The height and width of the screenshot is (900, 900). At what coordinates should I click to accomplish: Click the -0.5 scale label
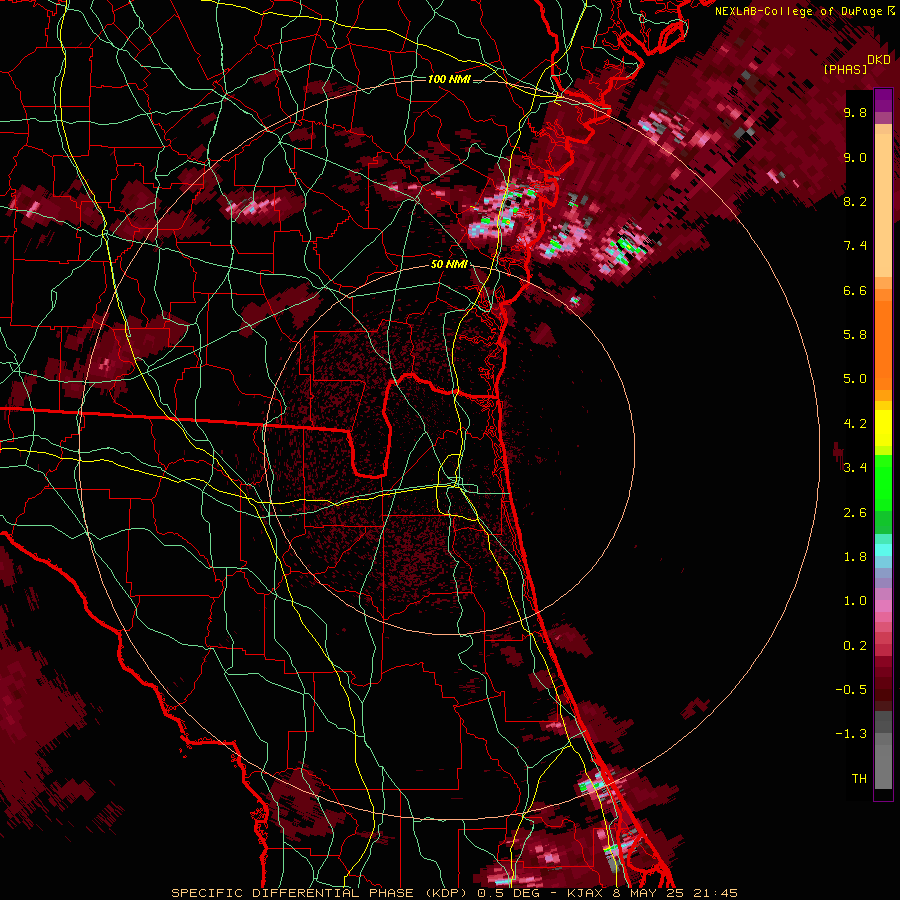point(851,690)
